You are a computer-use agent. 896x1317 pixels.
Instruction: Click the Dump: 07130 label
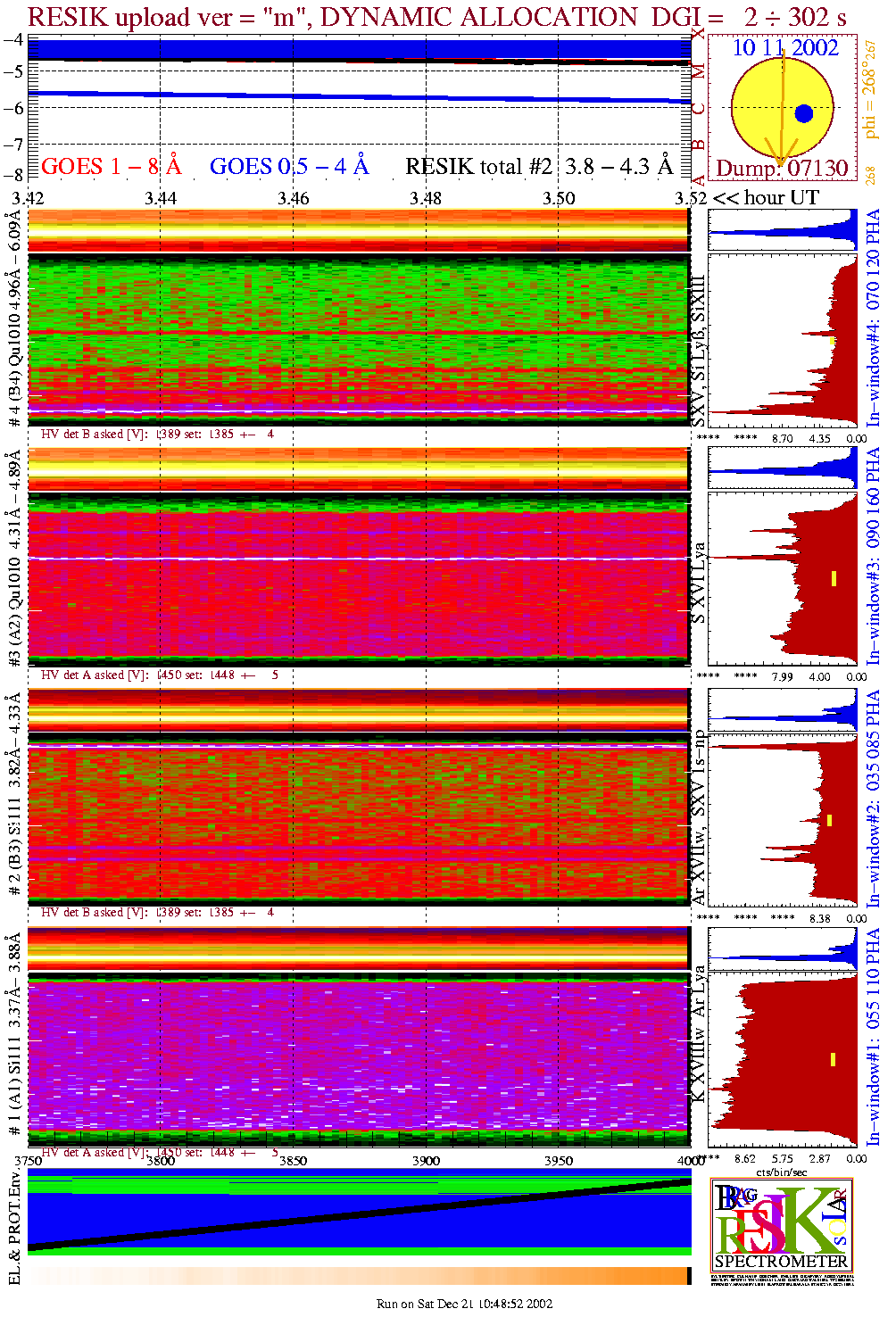coord(782,169)
